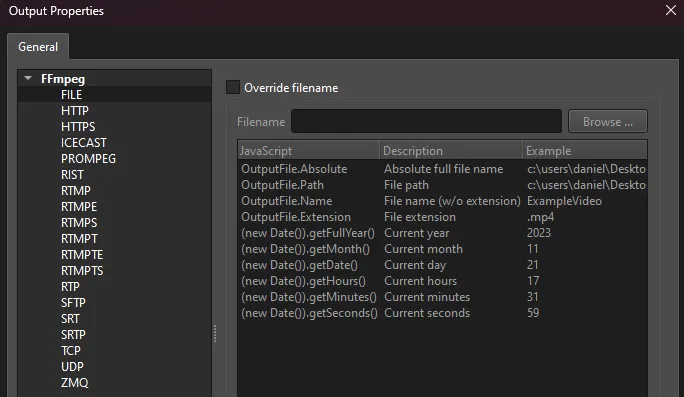Select HTTP output protocol
This screenshot has height=397, width=684.
pyautogui.click(x=114, y=111)
